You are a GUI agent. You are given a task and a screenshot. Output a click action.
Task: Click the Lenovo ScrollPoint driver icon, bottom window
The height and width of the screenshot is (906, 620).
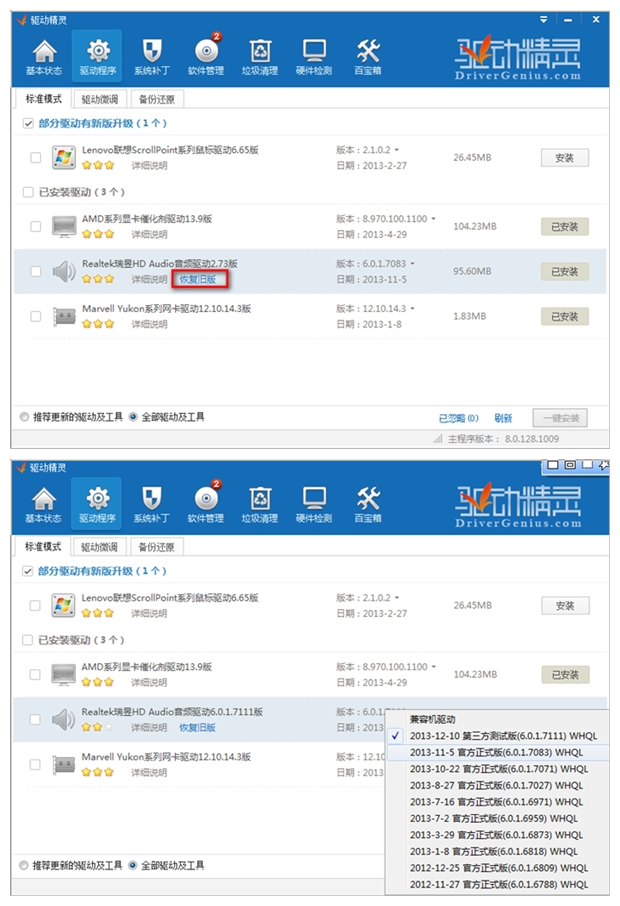[x=63, y=605]
